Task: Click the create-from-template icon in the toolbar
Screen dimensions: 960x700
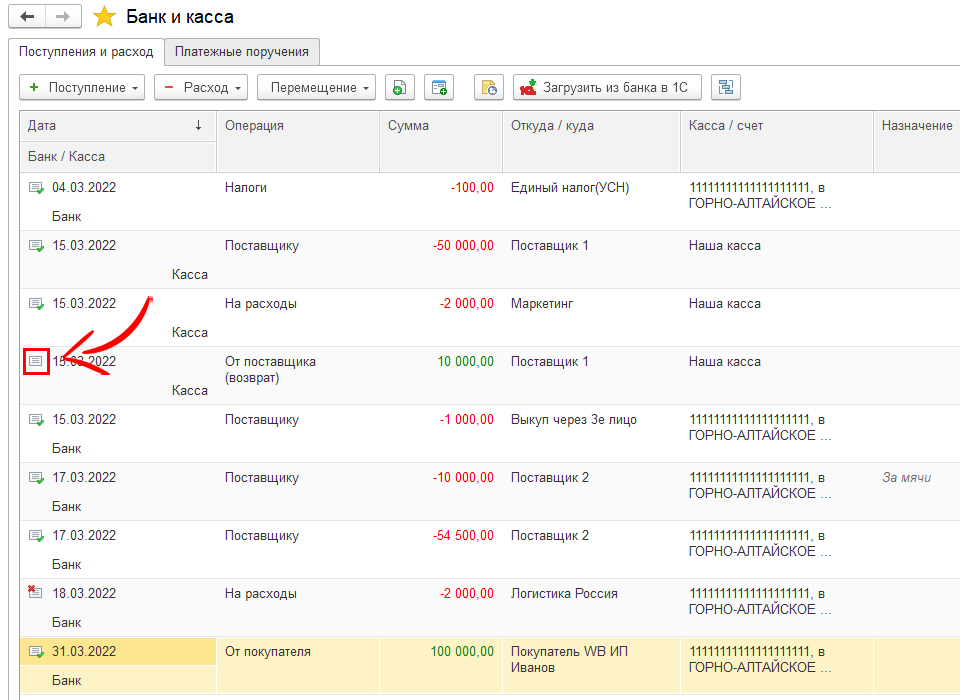Action: pos(438,88)
